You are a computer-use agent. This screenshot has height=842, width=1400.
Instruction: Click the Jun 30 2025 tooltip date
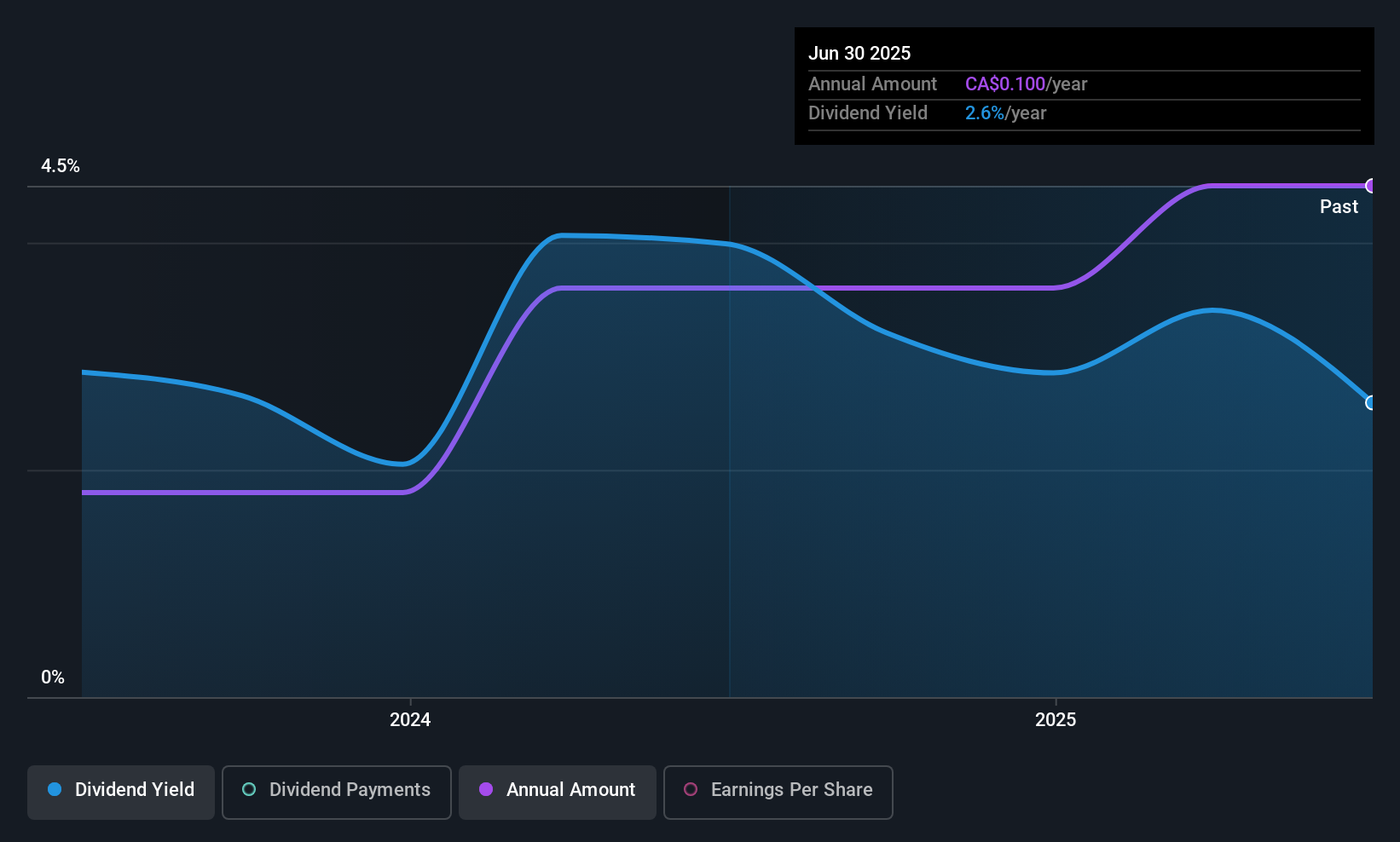tap(859, 53)
